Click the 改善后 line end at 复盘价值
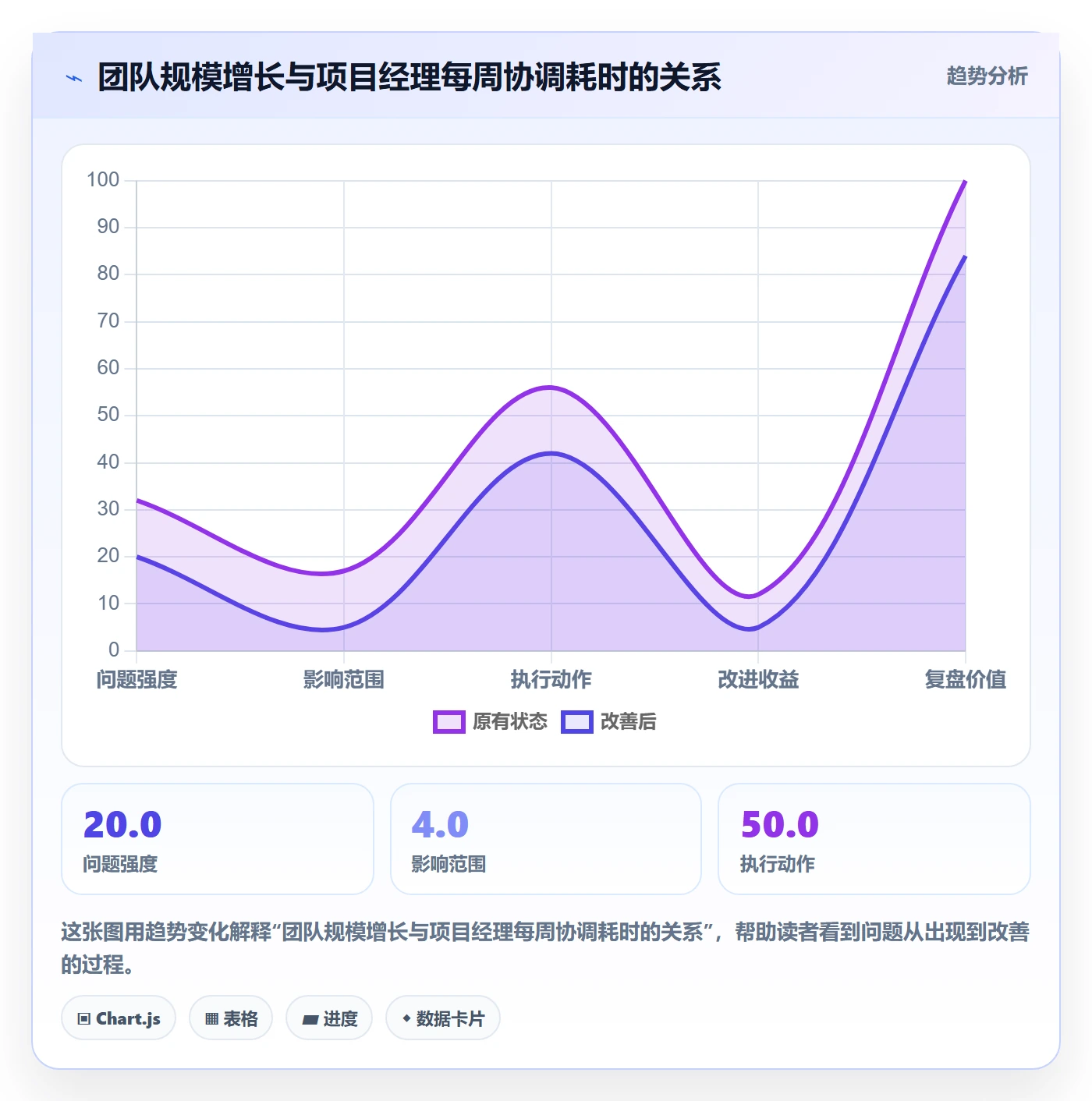The width and height of the screenshot is (1092, 1101). 966,256
